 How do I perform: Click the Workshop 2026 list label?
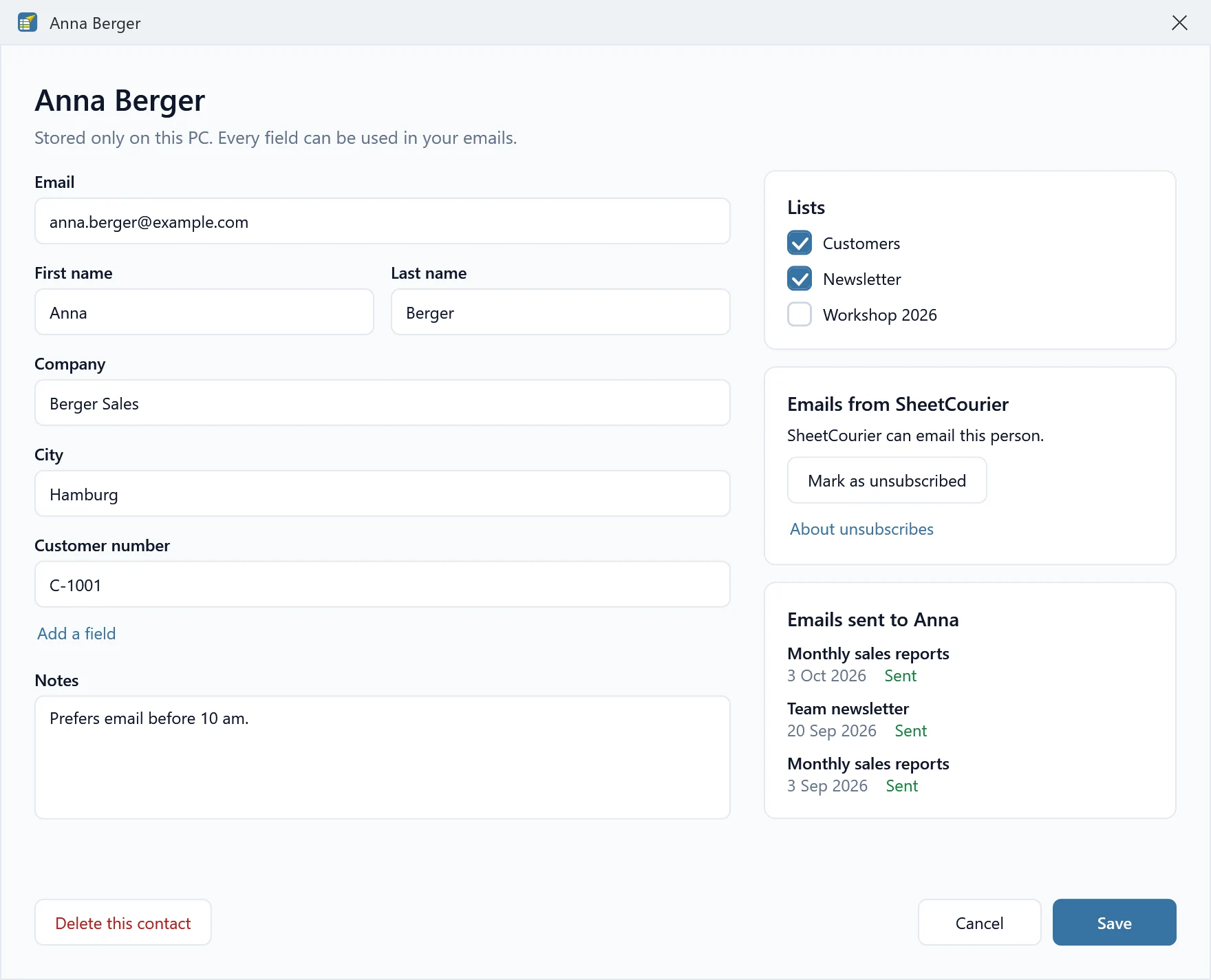pos(880,315)
